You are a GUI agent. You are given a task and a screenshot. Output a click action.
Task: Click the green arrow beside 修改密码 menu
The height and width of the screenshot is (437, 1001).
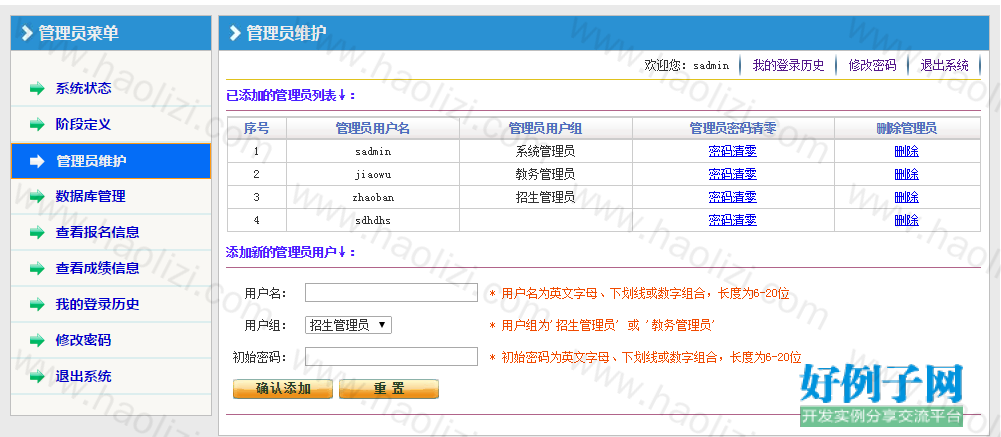[x=38, y=340]
